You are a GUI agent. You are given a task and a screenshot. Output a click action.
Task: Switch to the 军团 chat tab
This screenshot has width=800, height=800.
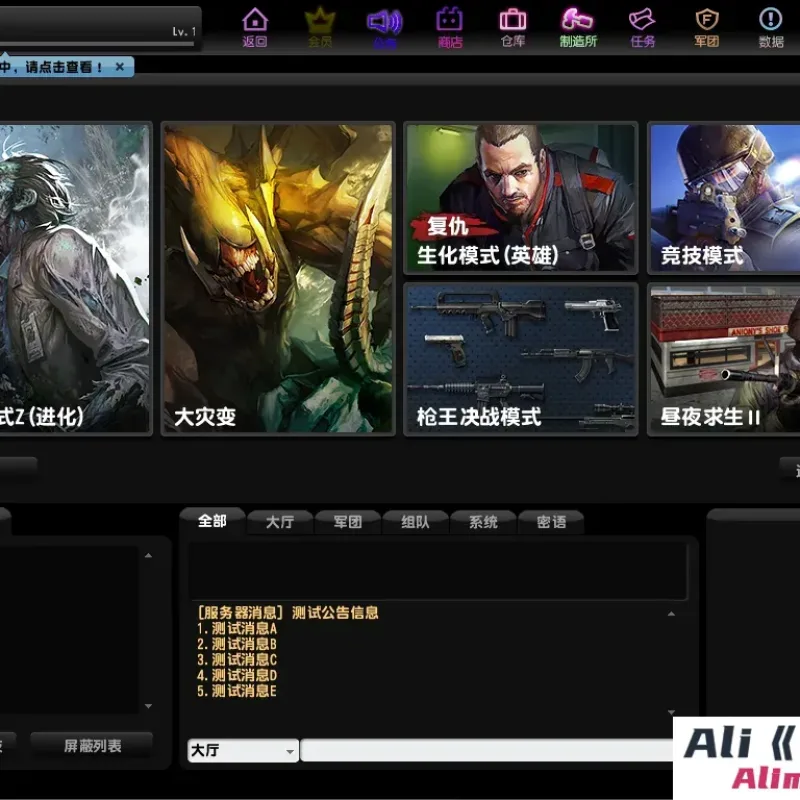(x=347, y=522)
